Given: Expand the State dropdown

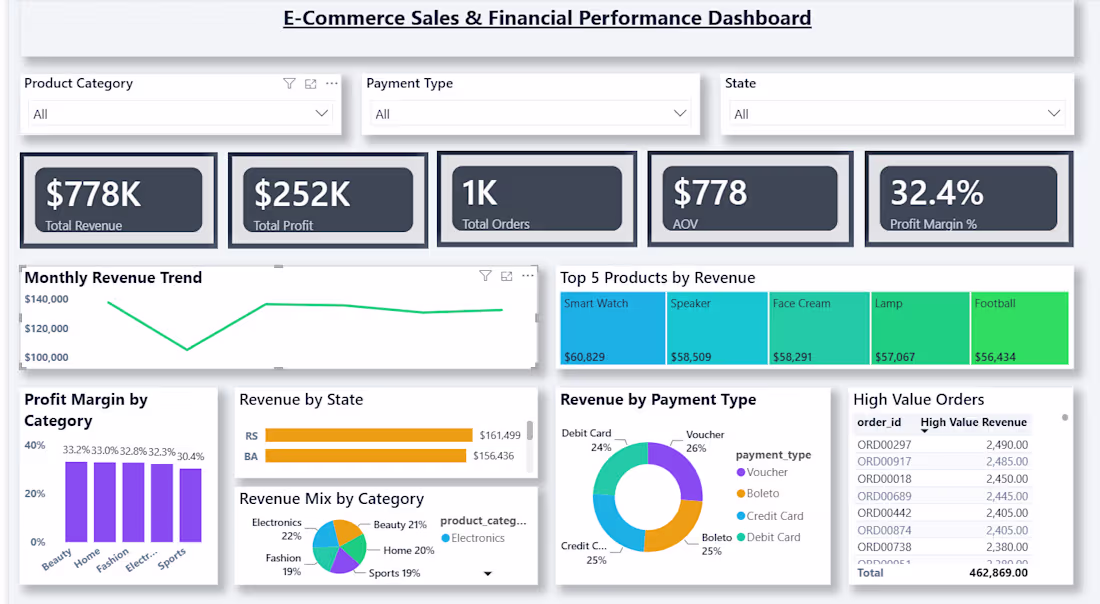Looking at the screenshot, I should coord(1054,114).
